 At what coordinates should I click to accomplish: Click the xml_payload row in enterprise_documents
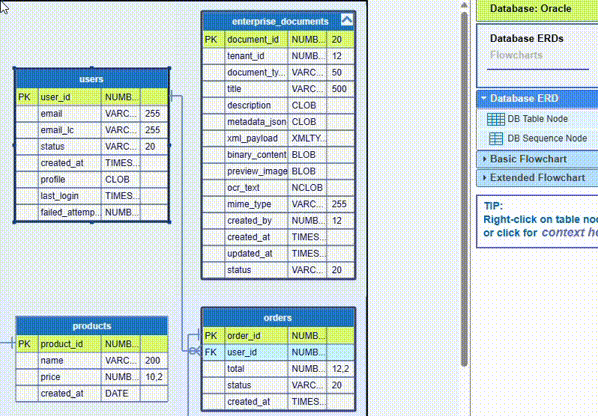coord(278,138)
